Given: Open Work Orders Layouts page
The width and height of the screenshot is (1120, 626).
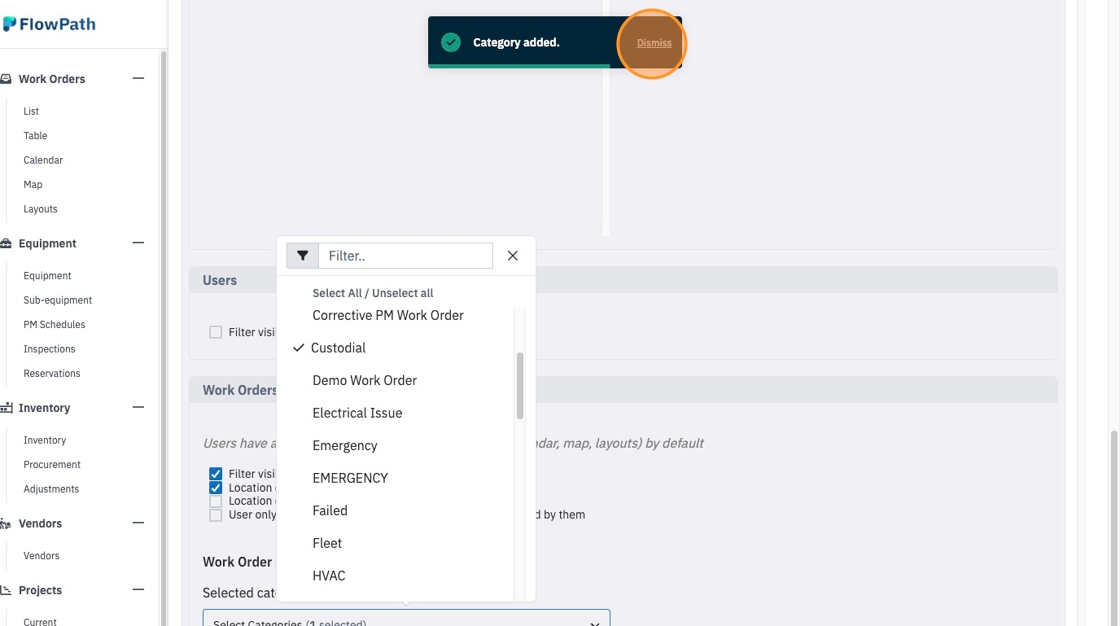Looking at the screenshot, I should tap(40, 209).
